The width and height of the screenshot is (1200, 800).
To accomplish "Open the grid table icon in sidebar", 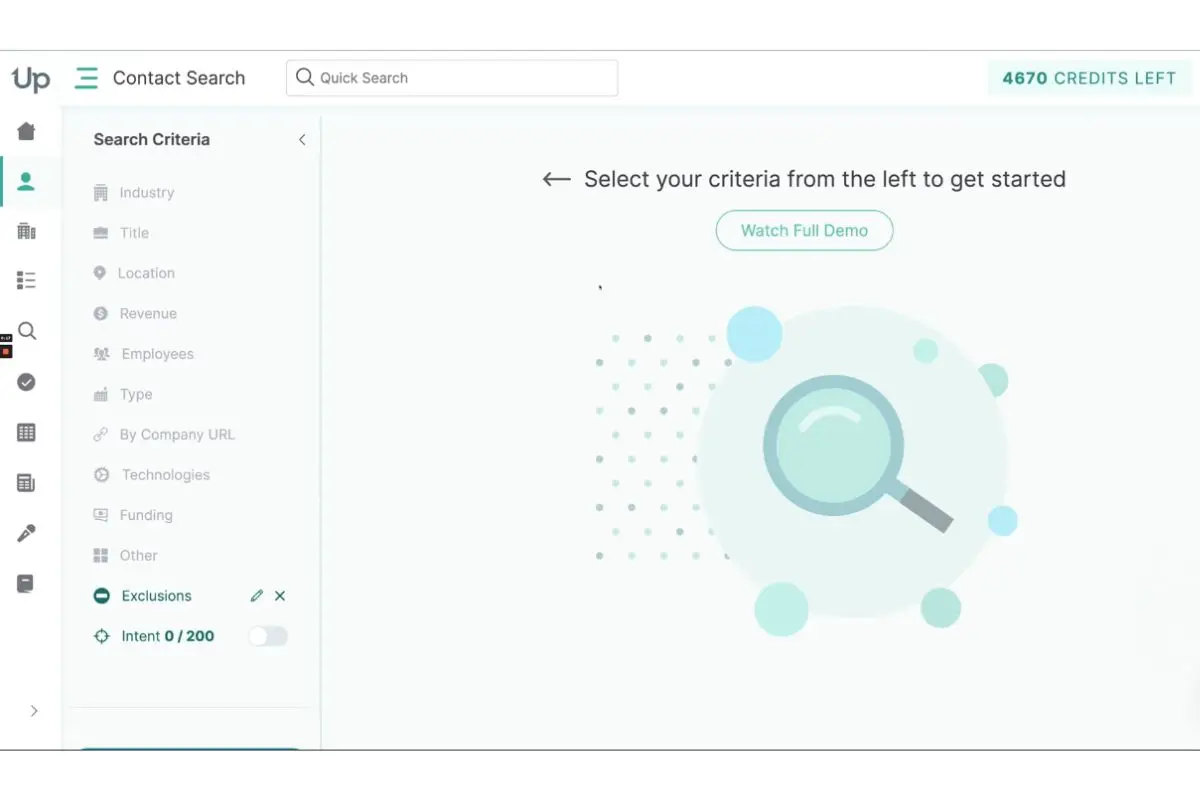I will (x=26, y=432).
